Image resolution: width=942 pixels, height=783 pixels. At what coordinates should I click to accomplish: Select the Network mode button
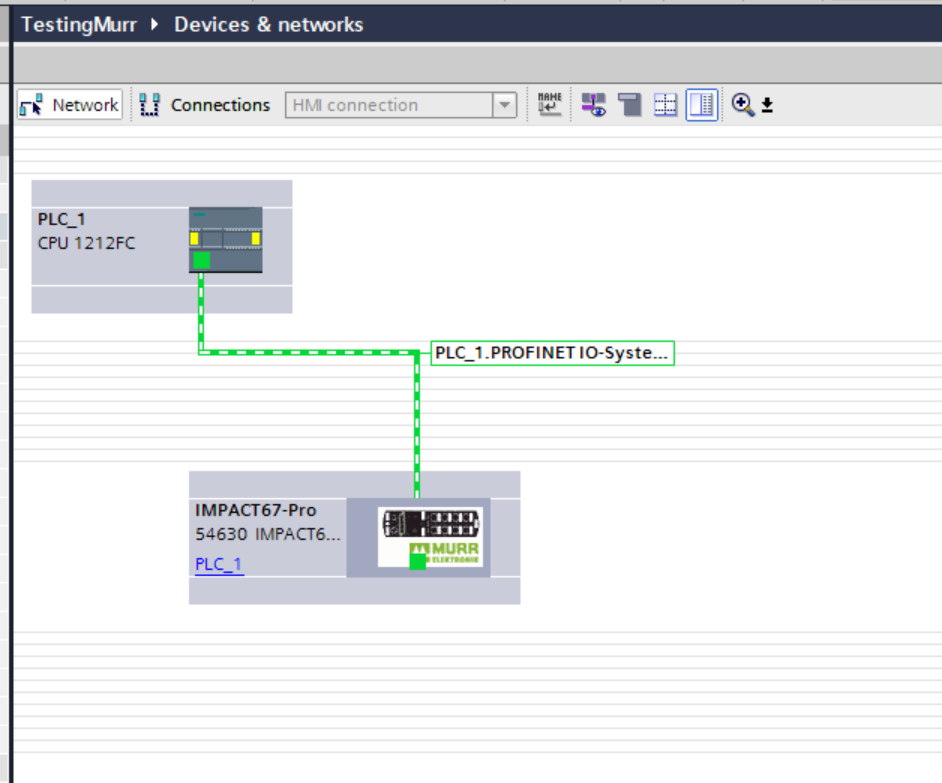70,105
